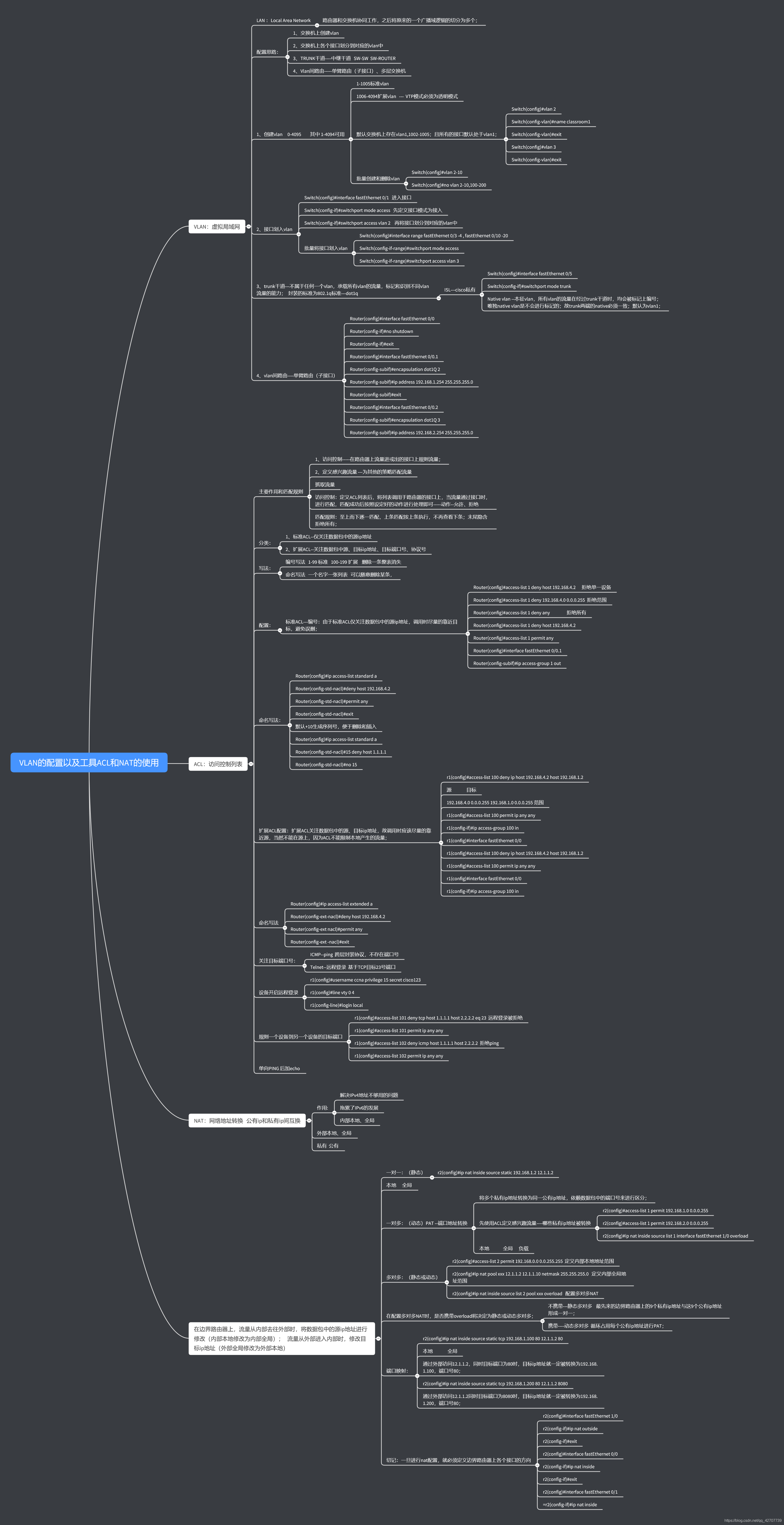Collapse the NAT：网络地址转换 branch circle
The height and width of the screenshot is (1525, 784).
309,1121
